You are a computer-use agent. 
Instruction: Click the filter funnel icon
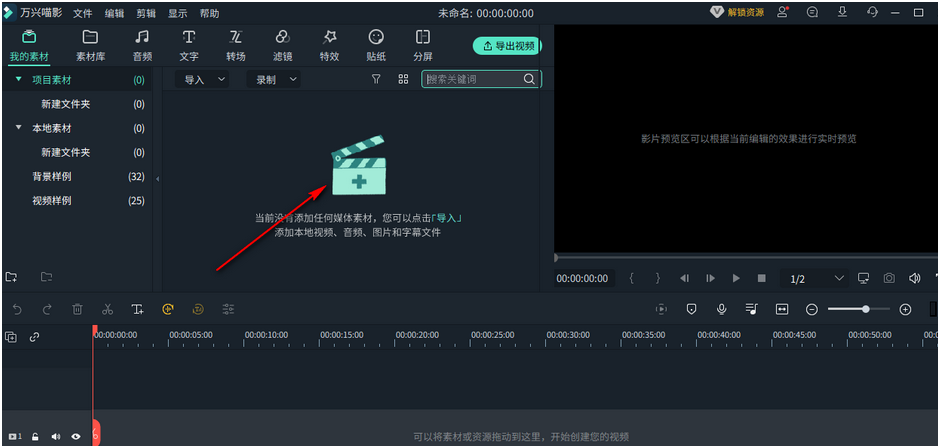376,79
